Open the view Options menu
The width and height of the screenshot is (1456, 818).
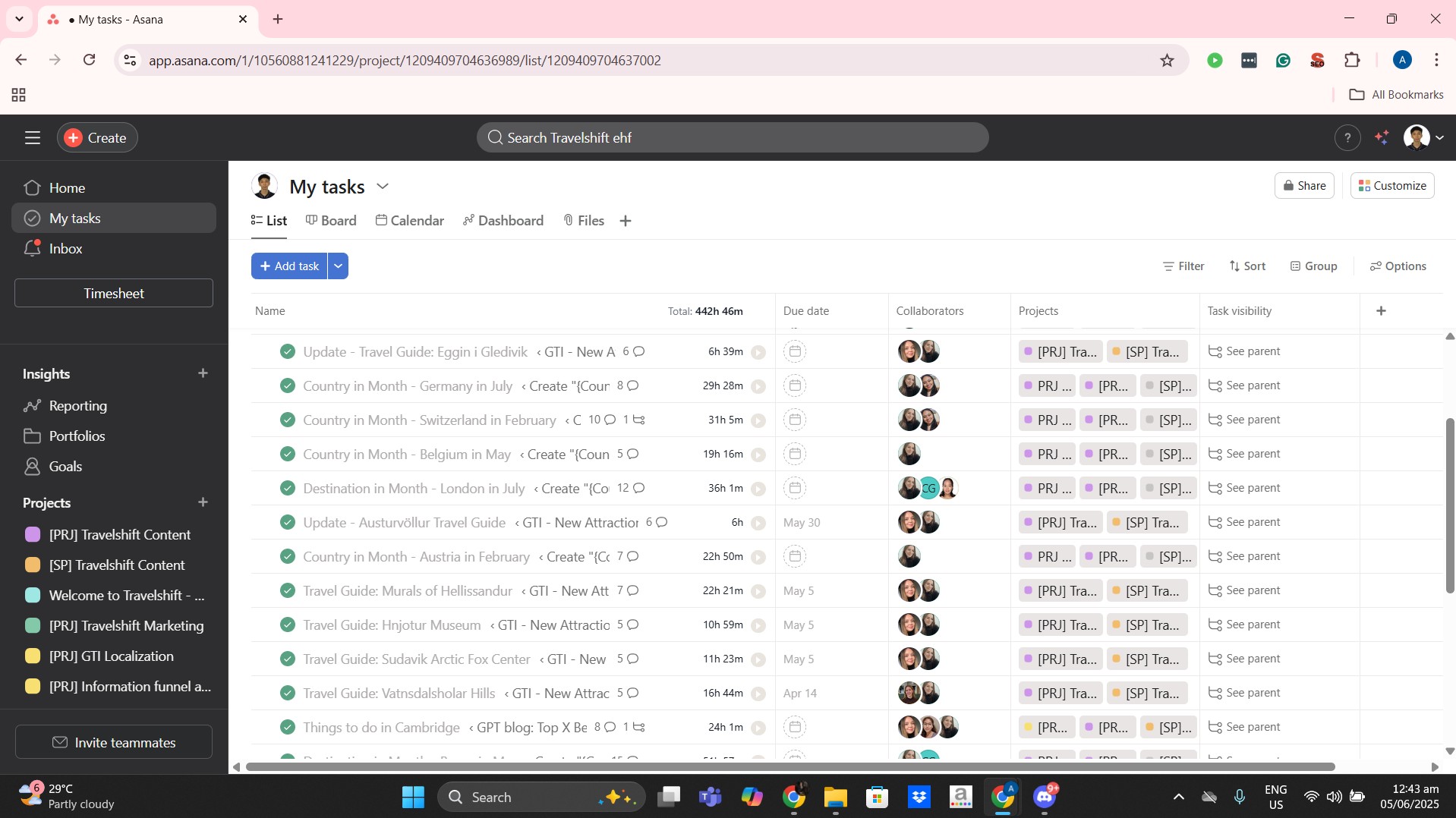point(1398,266)
